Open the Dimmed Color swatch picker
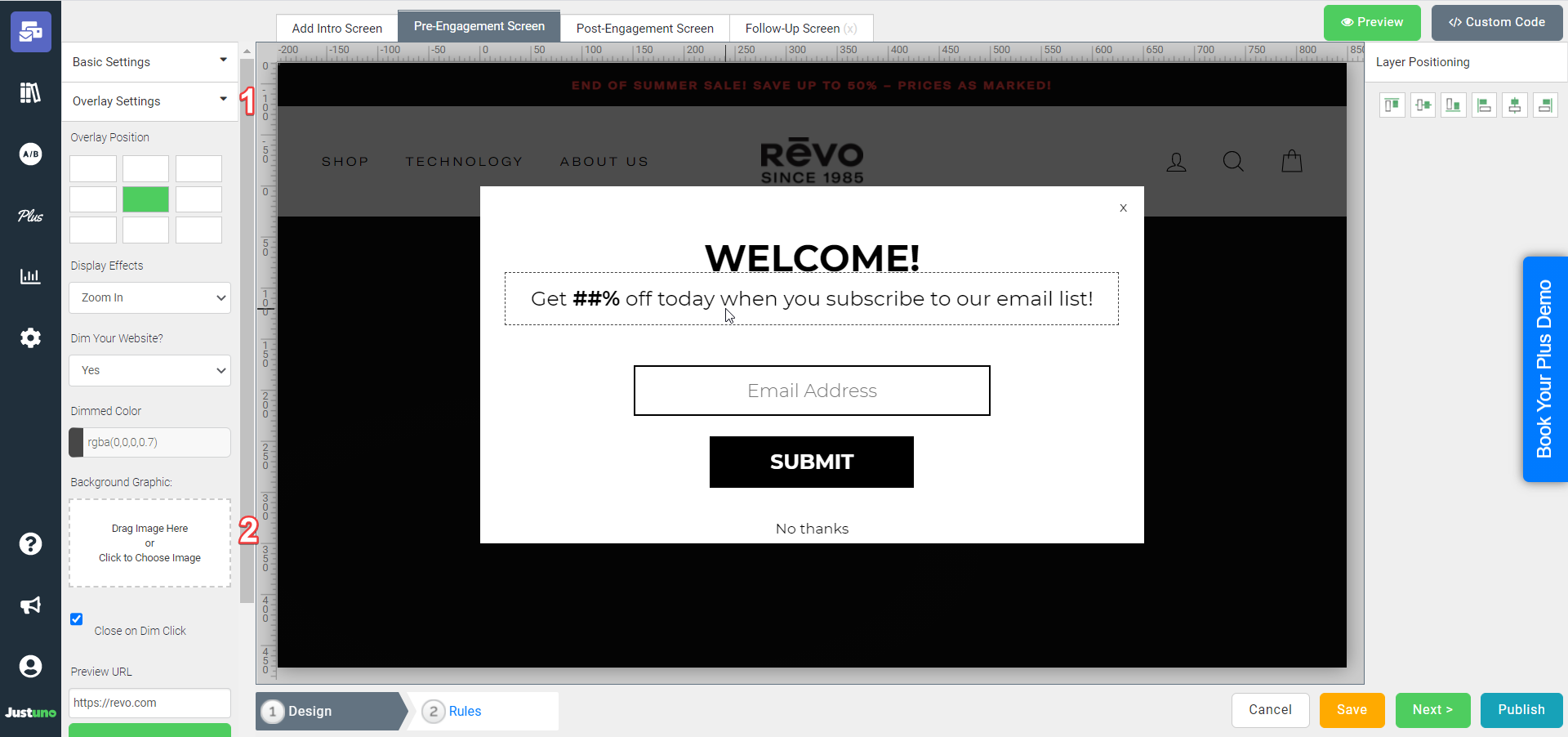Screen dimensions: 1568x737 point(76,442)
